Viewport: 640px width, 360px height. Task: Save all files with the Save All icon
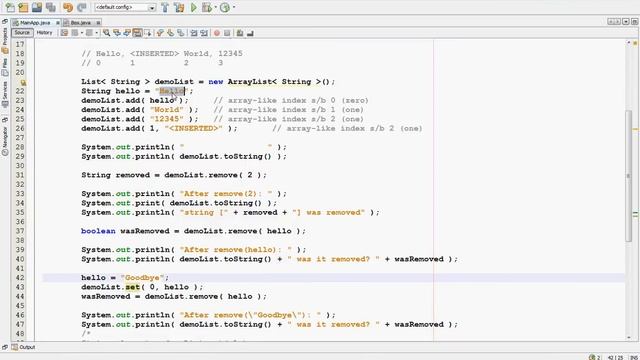click(x=51, y=7)
